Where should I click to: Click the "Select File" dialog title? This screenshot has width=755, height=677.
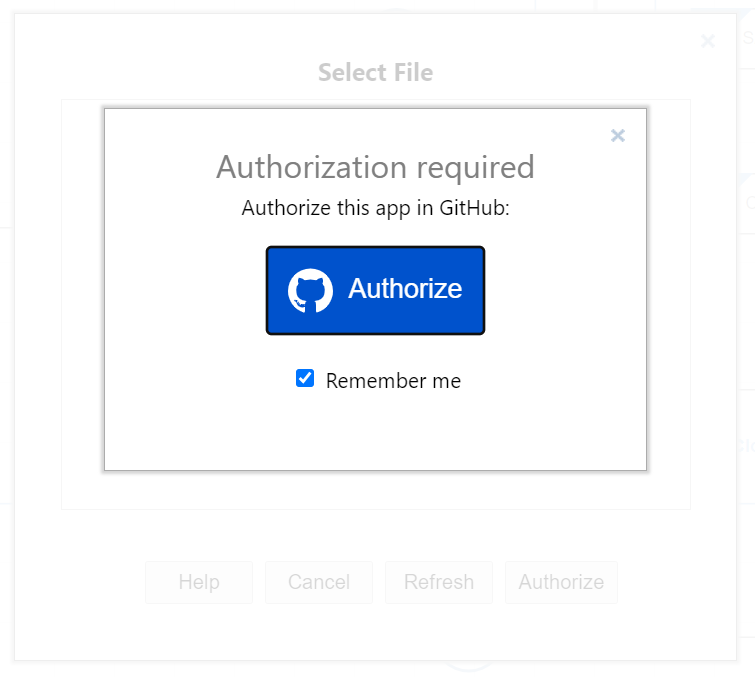pos(375,72)
